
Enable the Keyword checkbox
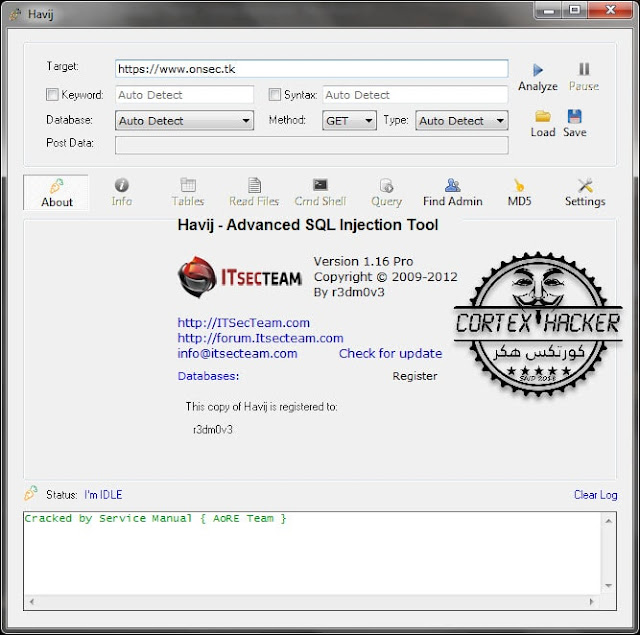[x=52, y=95]
